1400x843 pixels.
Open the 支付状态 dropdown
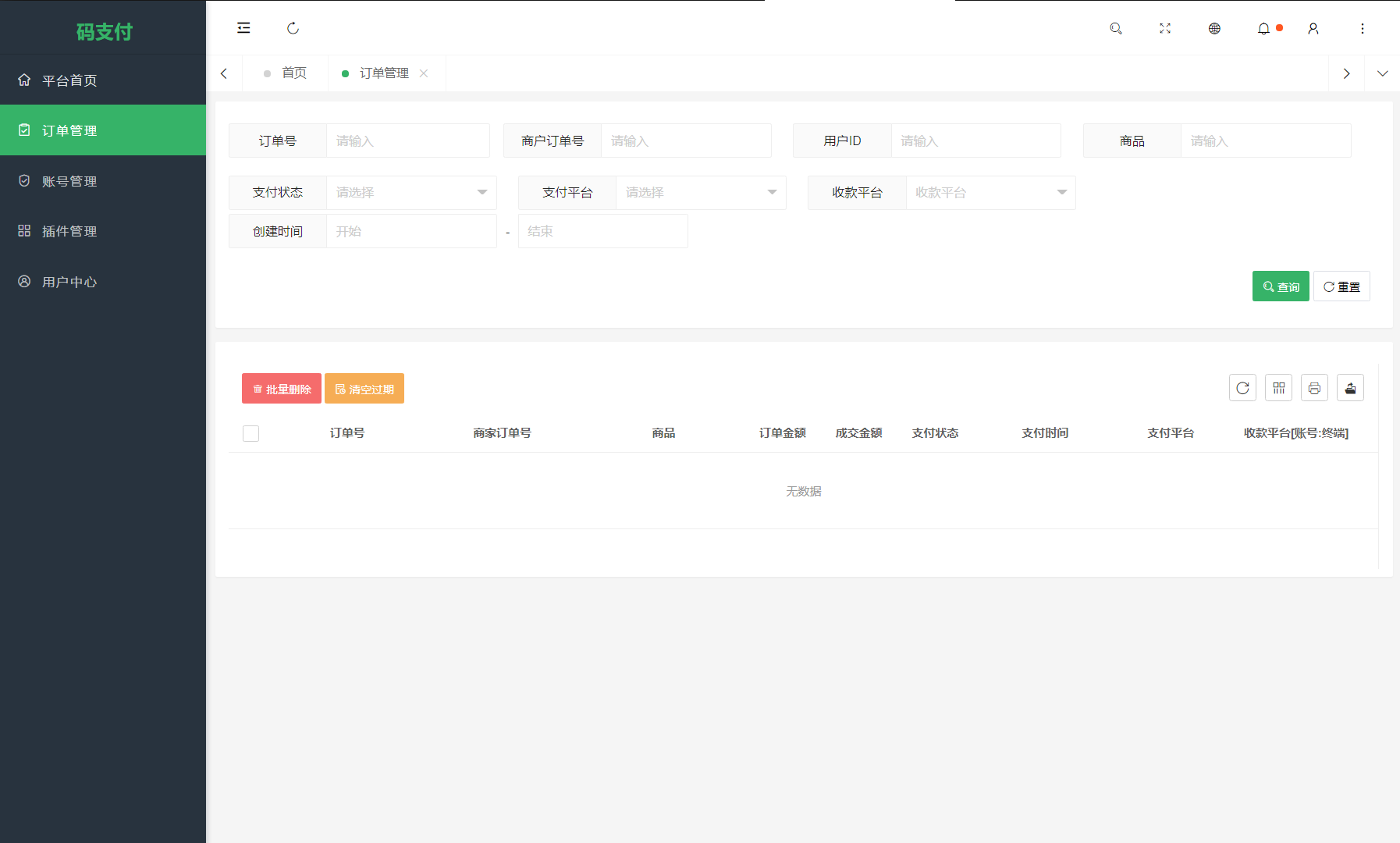[x=411, y=192]
